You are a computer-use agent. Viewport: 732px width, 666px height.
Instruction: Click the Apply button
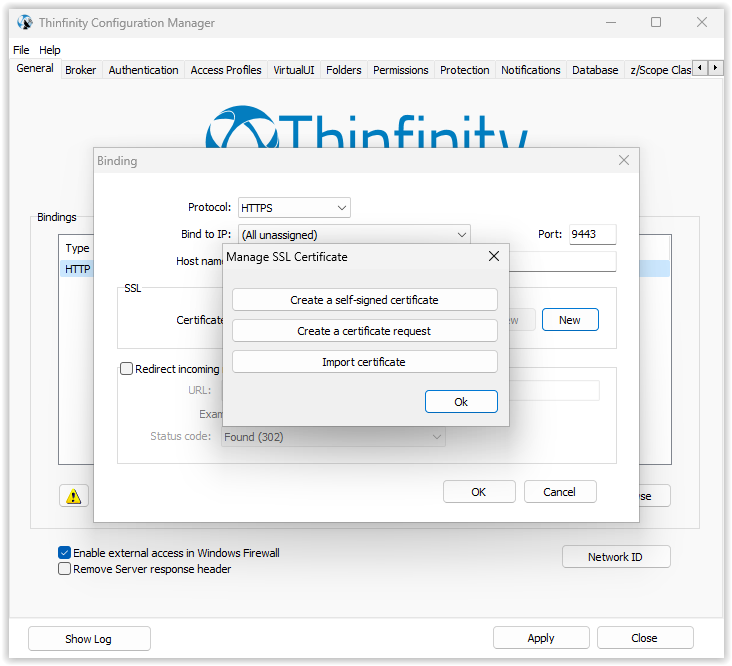click(x=541, y=638)
